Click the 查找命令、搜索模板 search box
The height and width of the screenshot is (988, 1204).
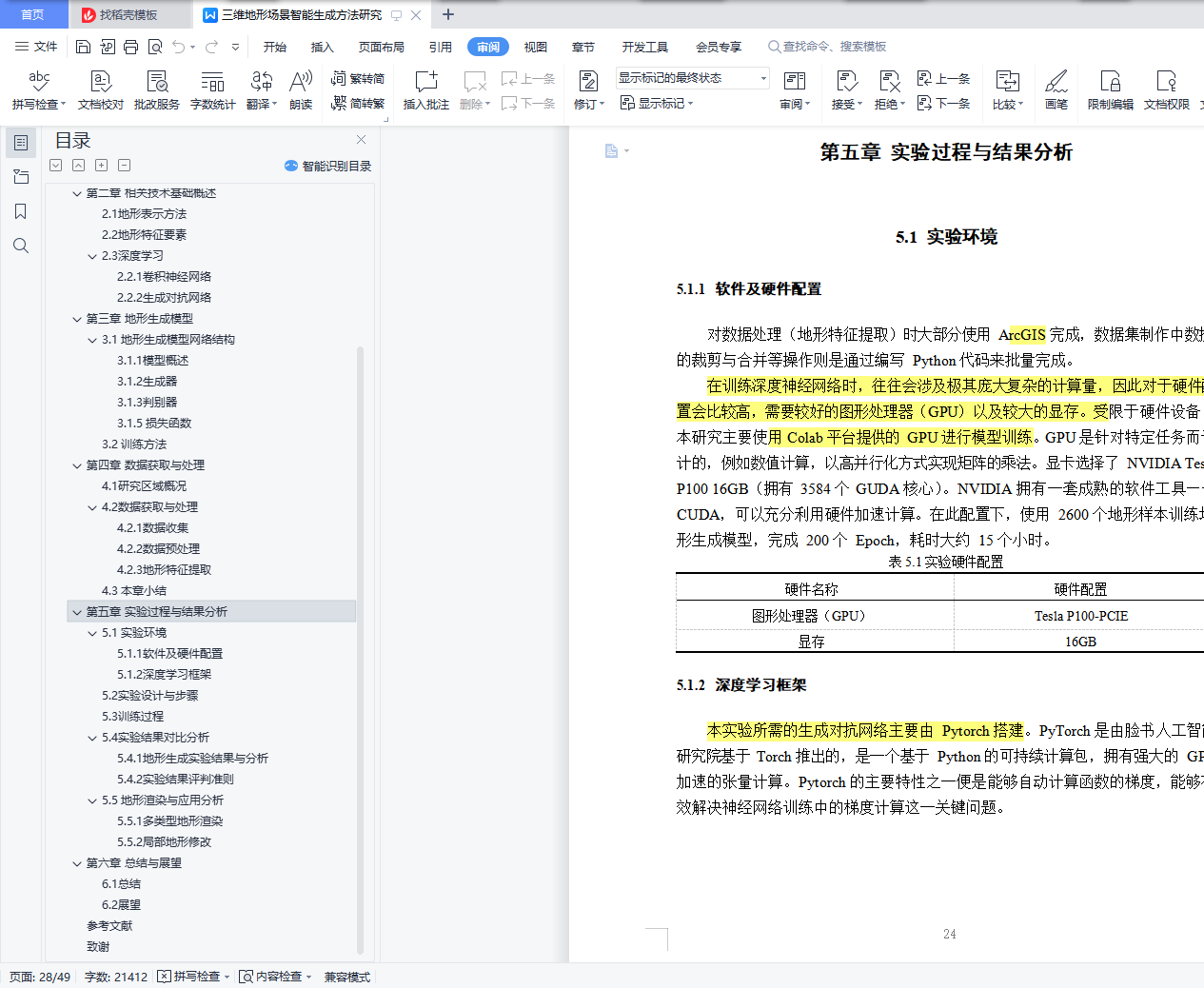point(828,47)
